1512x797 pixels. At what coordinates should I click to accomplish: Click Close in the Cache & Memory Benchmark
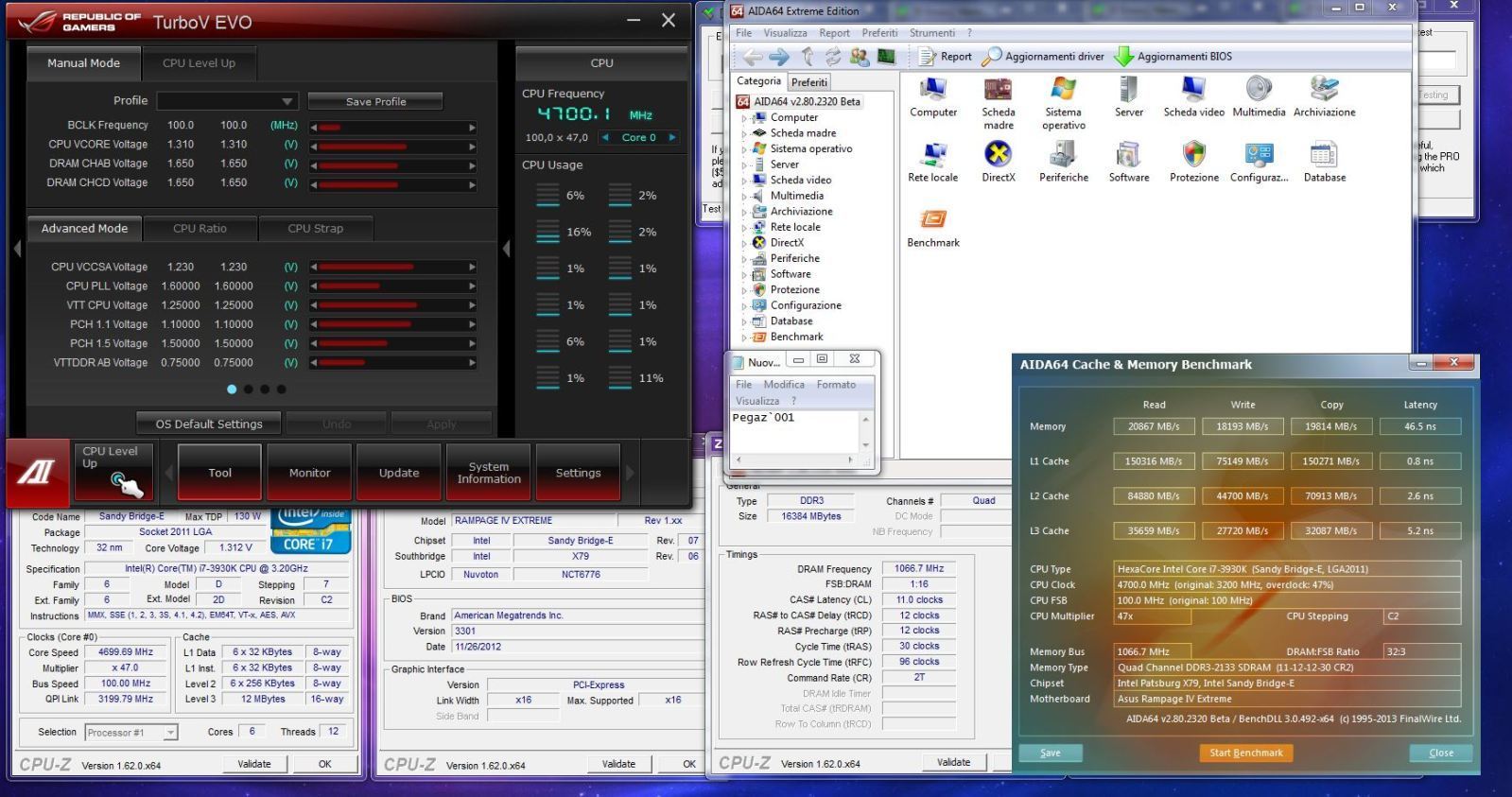coord(1441,753)
